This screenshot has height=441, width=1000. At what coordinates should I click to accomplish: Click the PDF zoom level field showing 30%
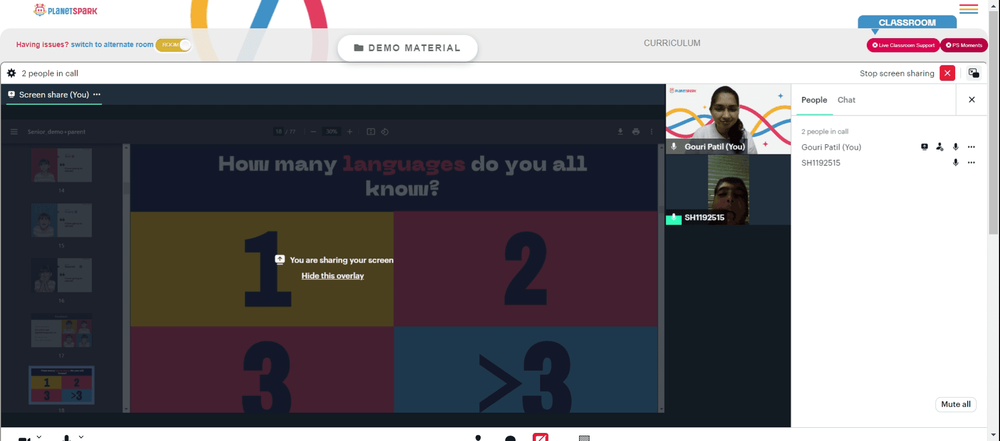click(x=332, y=131)
